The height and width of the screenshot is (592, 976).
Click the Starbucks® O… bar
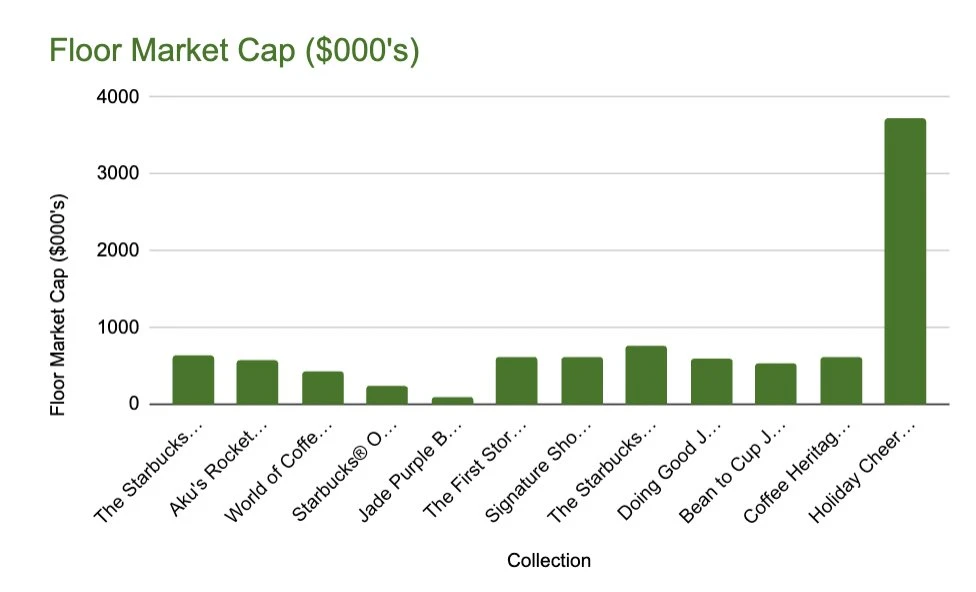tap(387, 395)
